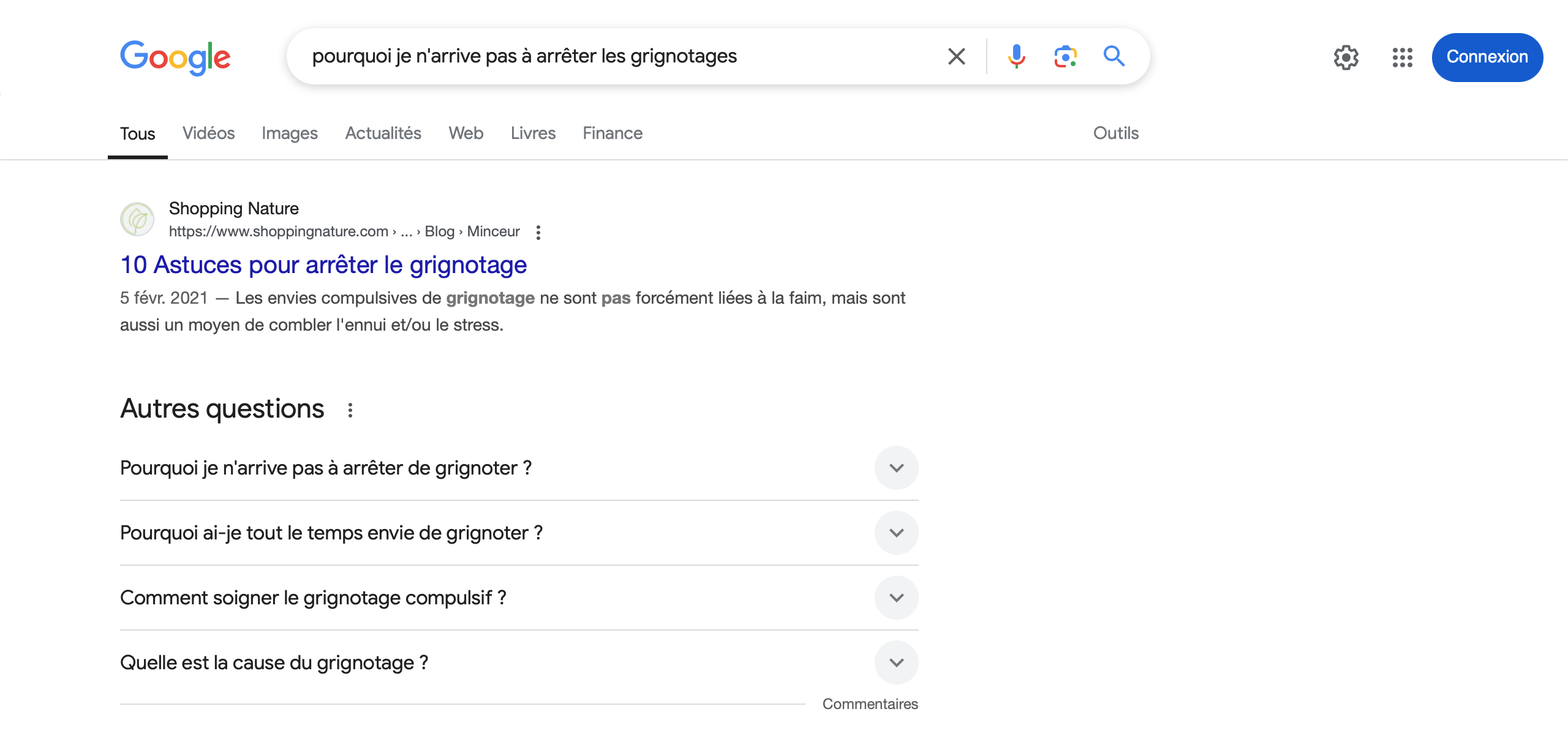Go to Google home via the logo
Screen dimensions: 1568x747
[x=175, y=58]
